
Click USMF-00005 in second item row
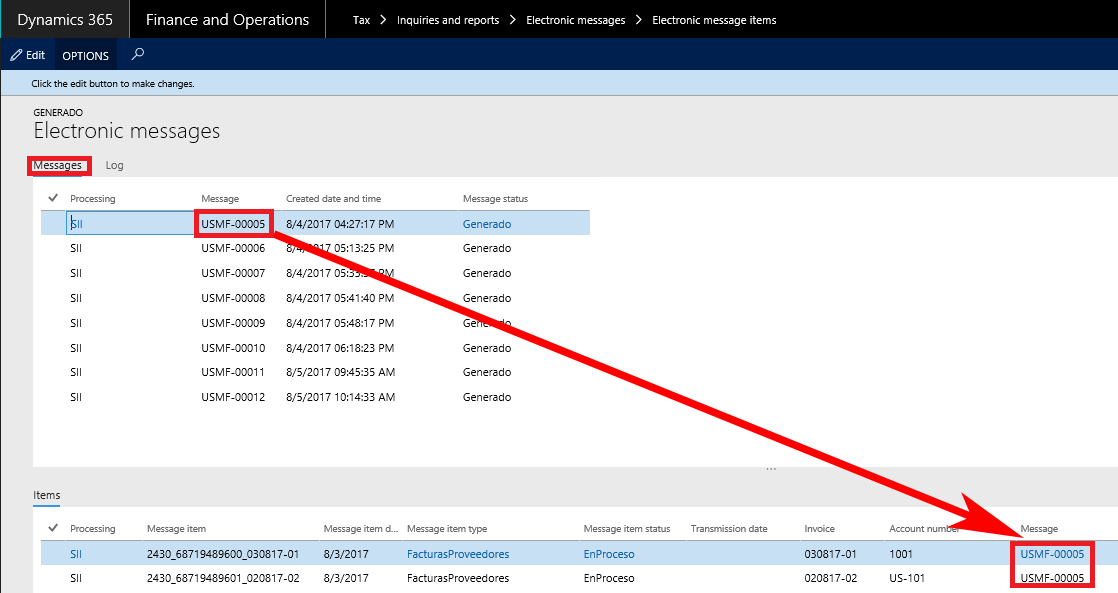(x=1052, y=578)
